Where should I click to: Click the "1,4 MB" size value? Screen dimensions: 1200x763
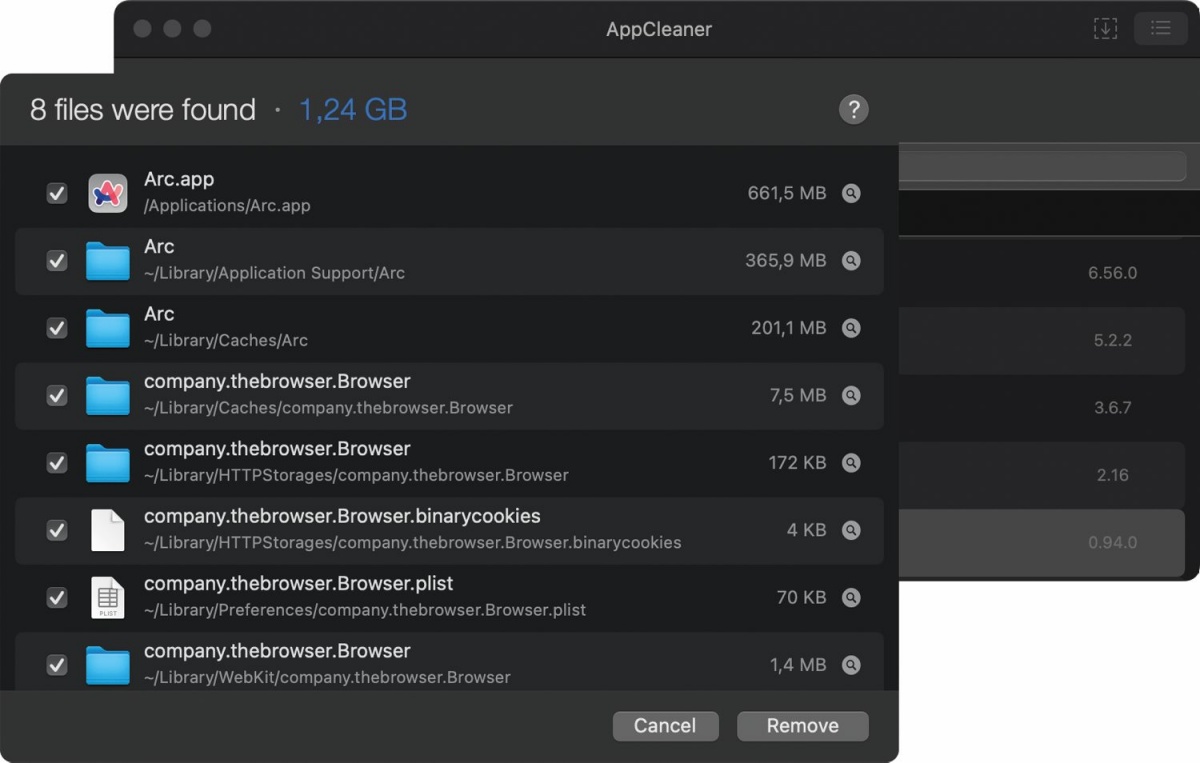click(x=798, y=665)
